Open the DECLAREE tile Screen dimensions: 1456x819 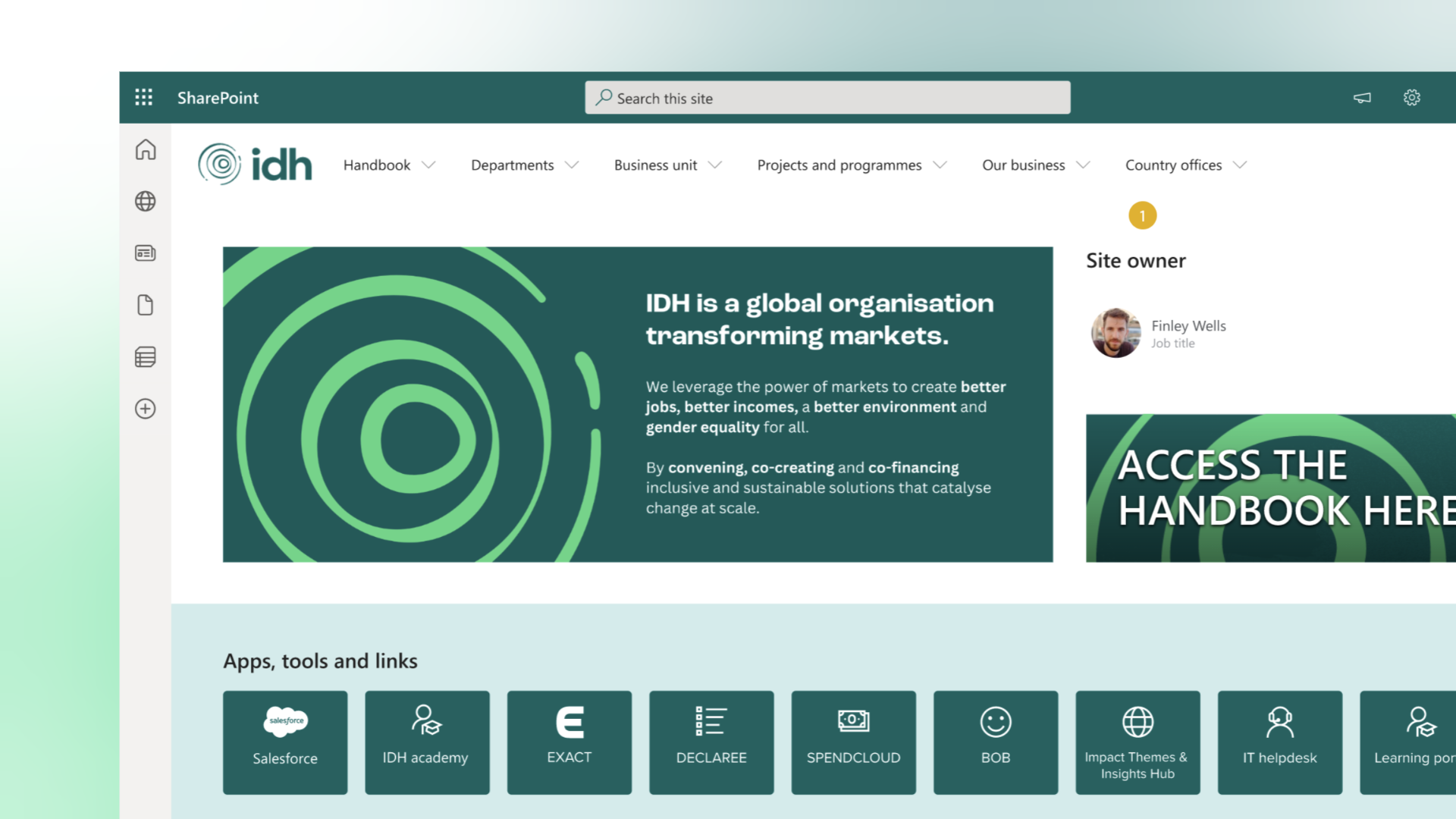tap(711, 742)
